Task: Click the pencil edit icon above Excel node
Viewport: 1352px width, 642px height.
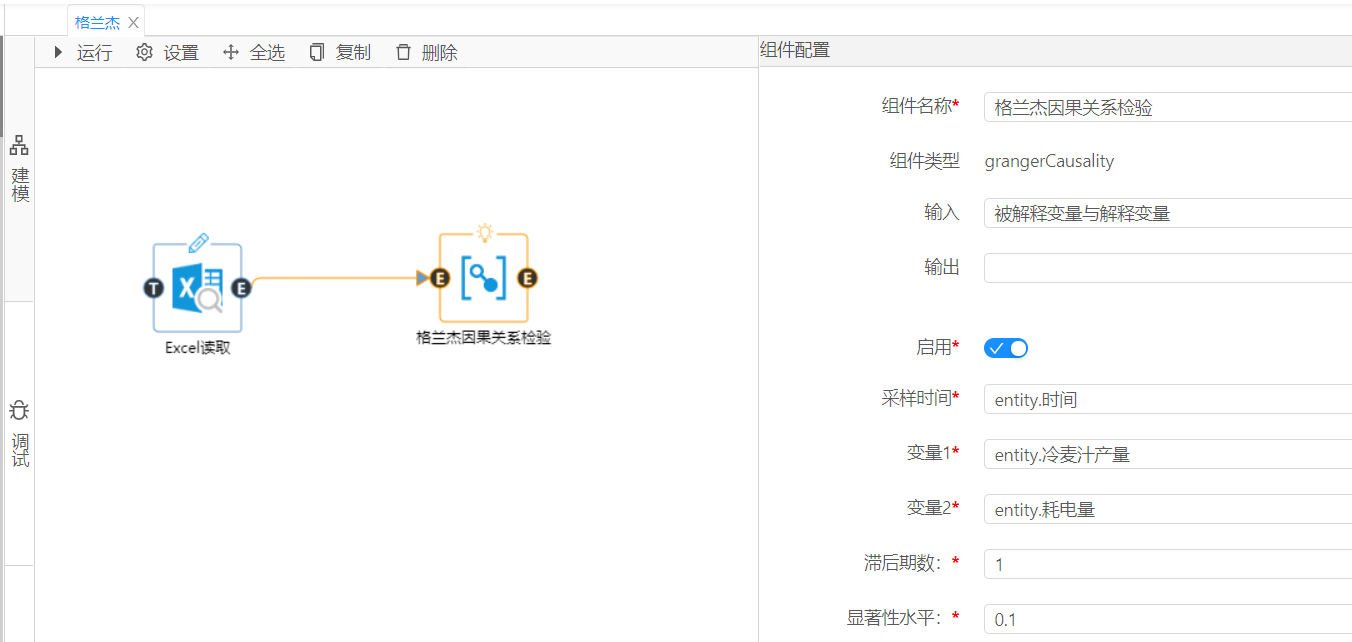Action: coord(198,242)
